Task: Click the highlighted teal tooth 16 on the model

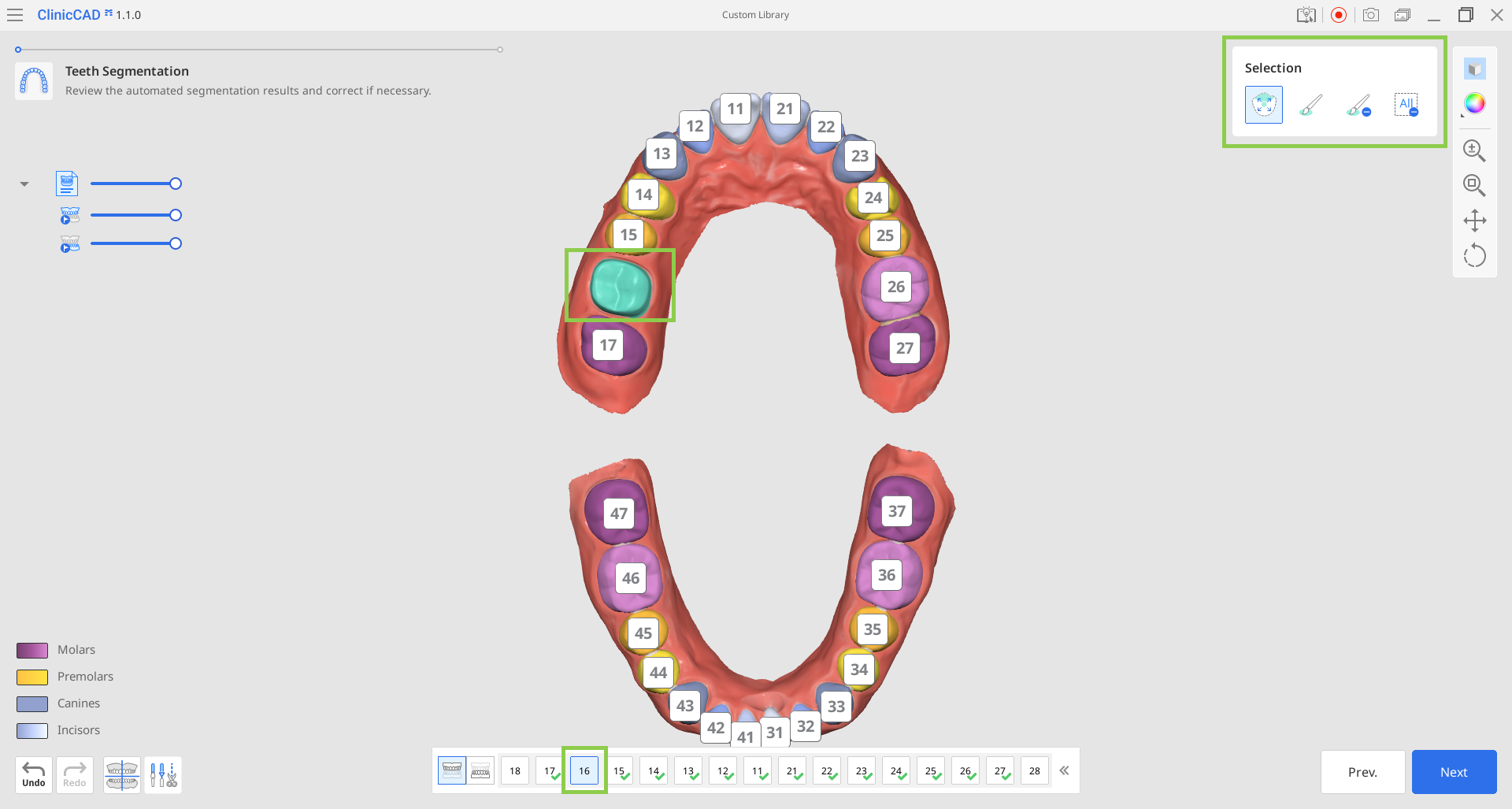Action: click(x=621, y=287)
